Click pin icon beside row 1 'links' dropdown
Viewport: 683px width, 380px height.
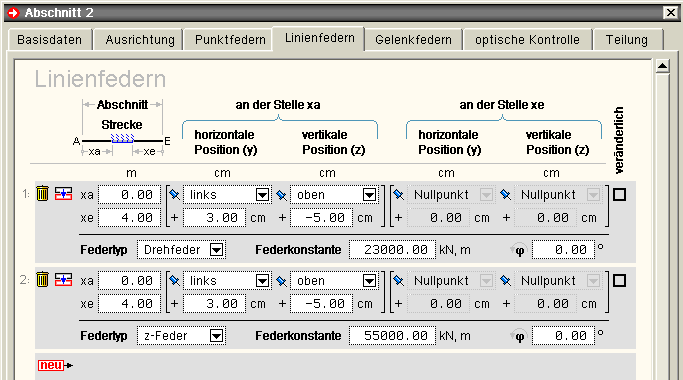[175, 195]
